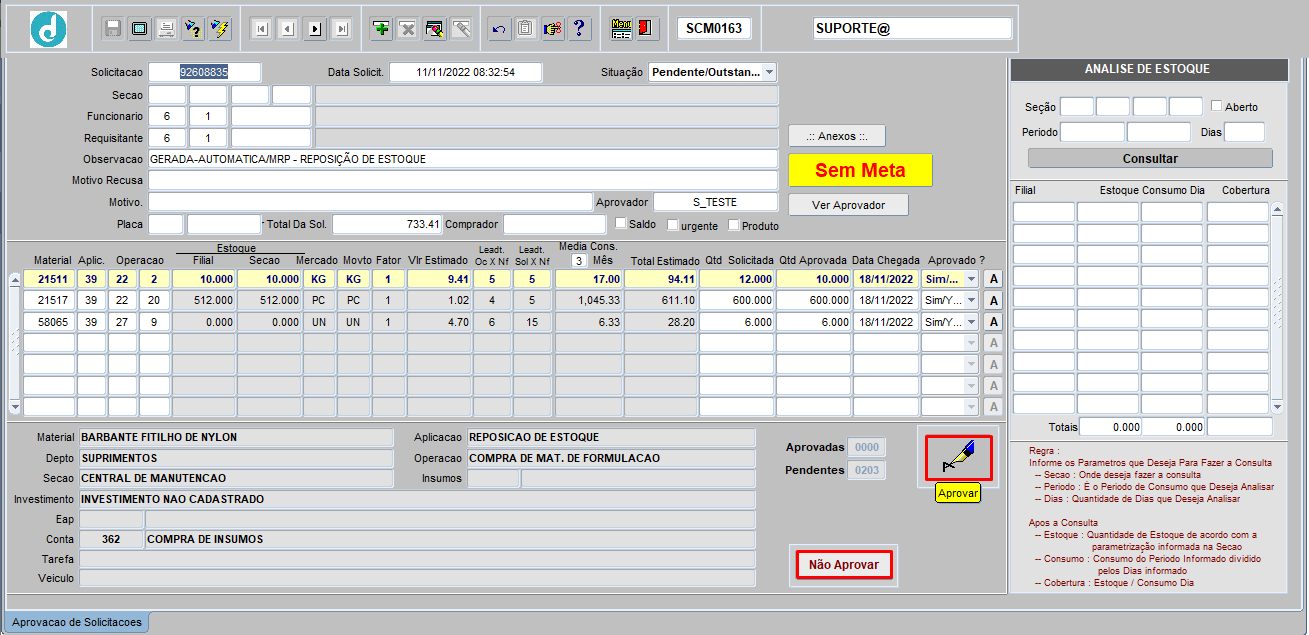
Task: Go to last record arrow icon
Action: tap(342, 29)
